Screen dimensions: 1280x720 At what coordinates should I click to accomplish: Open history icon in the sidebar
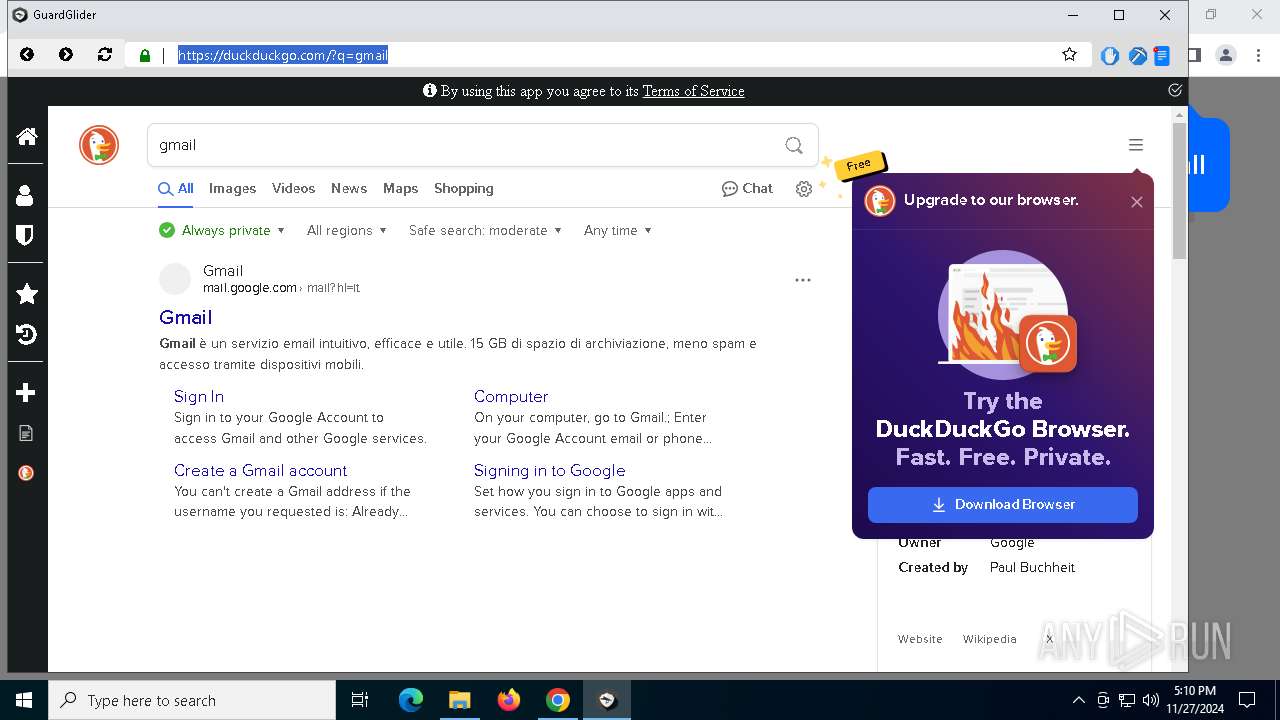[27, 335]
